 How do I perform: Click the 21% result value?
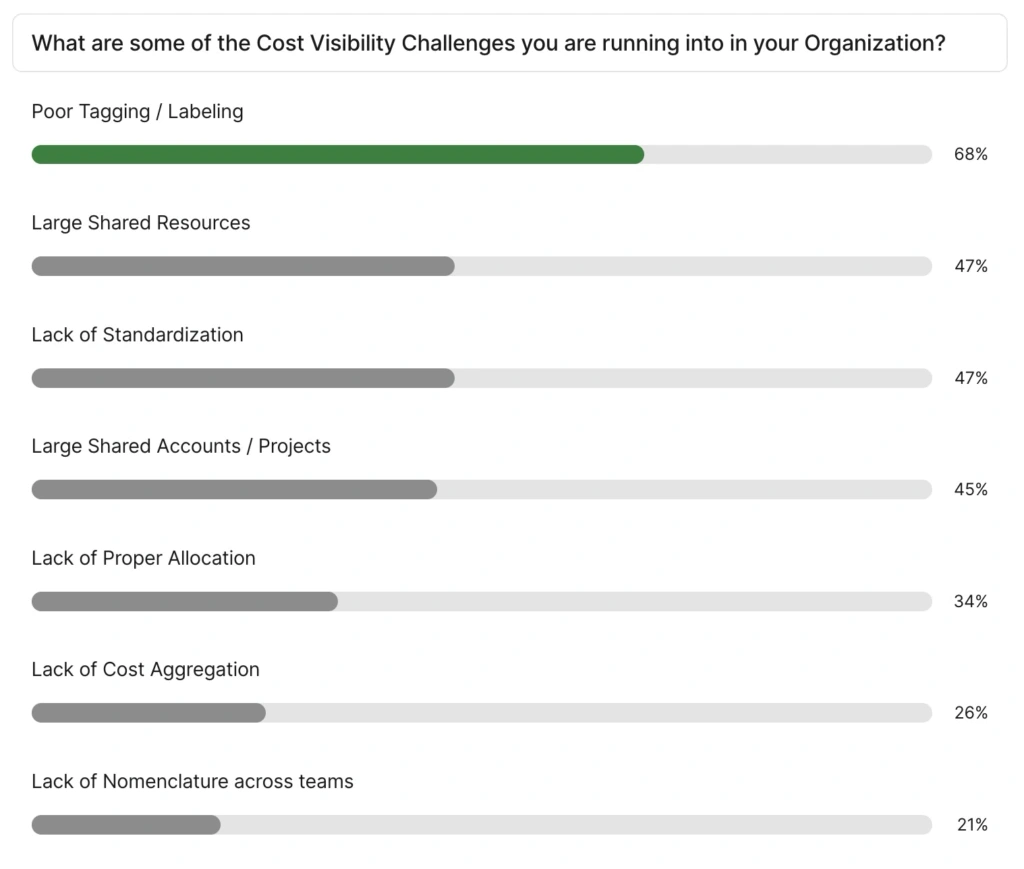tap(970, 825)
